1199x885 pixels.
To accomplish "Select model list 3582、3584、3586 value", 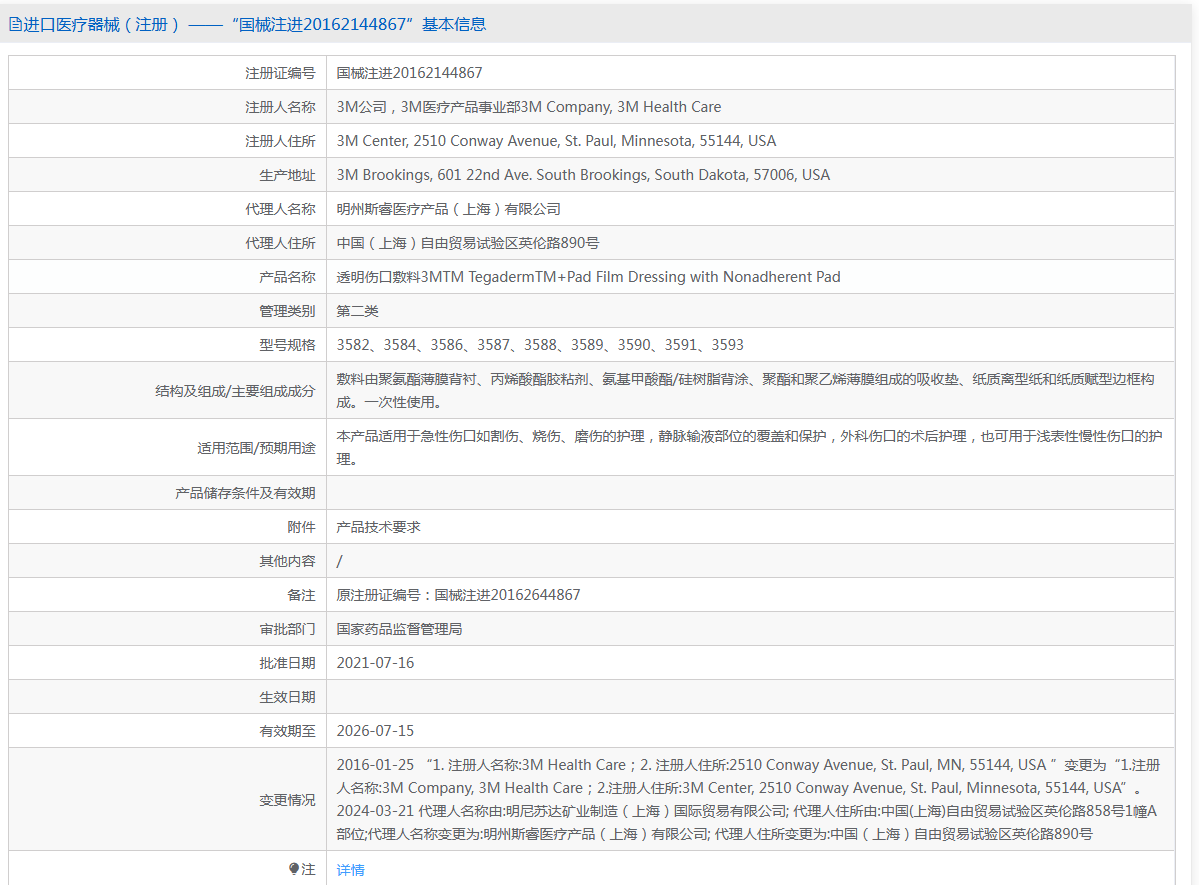I will (x=540, y=344).
